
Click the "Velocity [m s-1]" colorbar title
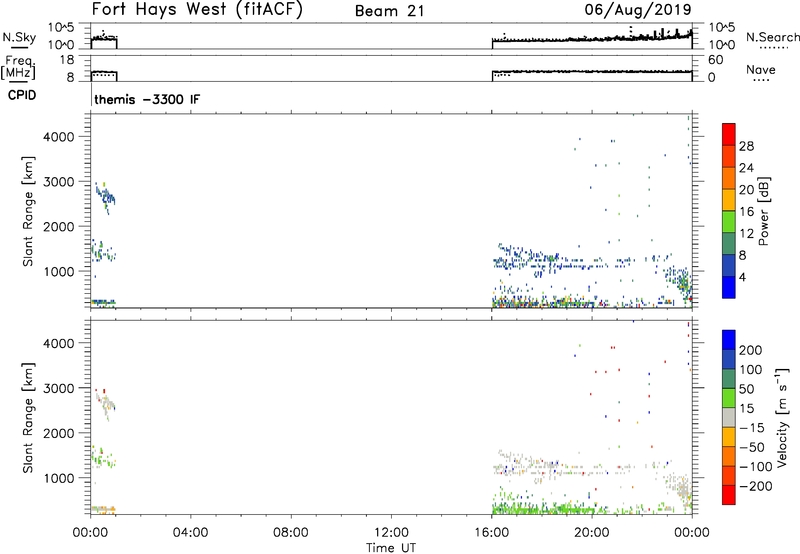click(782, 418)
